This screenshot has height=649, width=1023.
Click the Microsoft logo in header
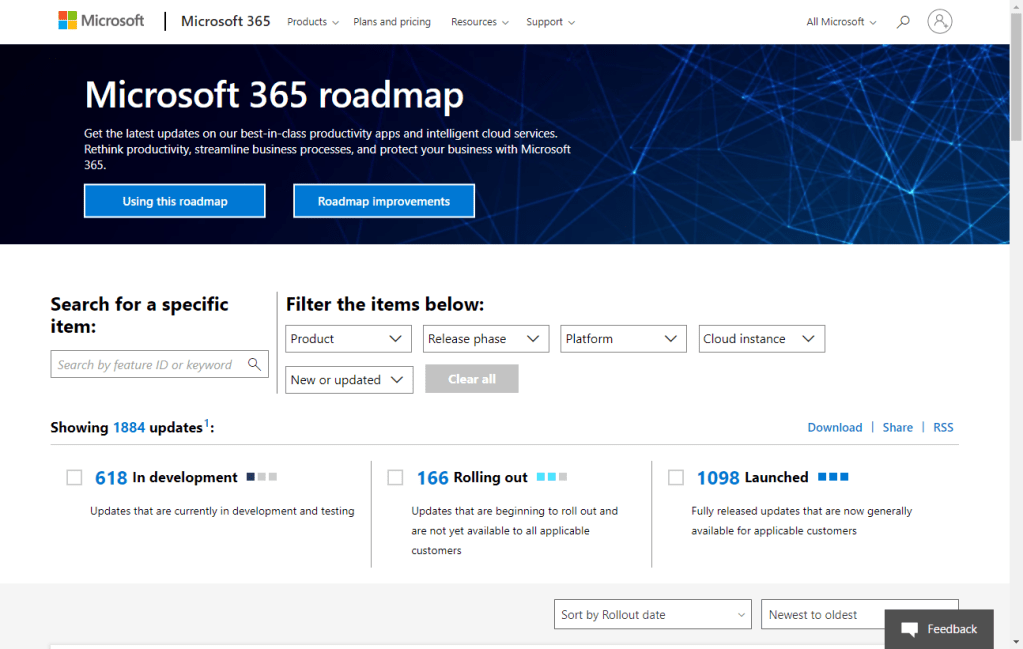point(101,21)
